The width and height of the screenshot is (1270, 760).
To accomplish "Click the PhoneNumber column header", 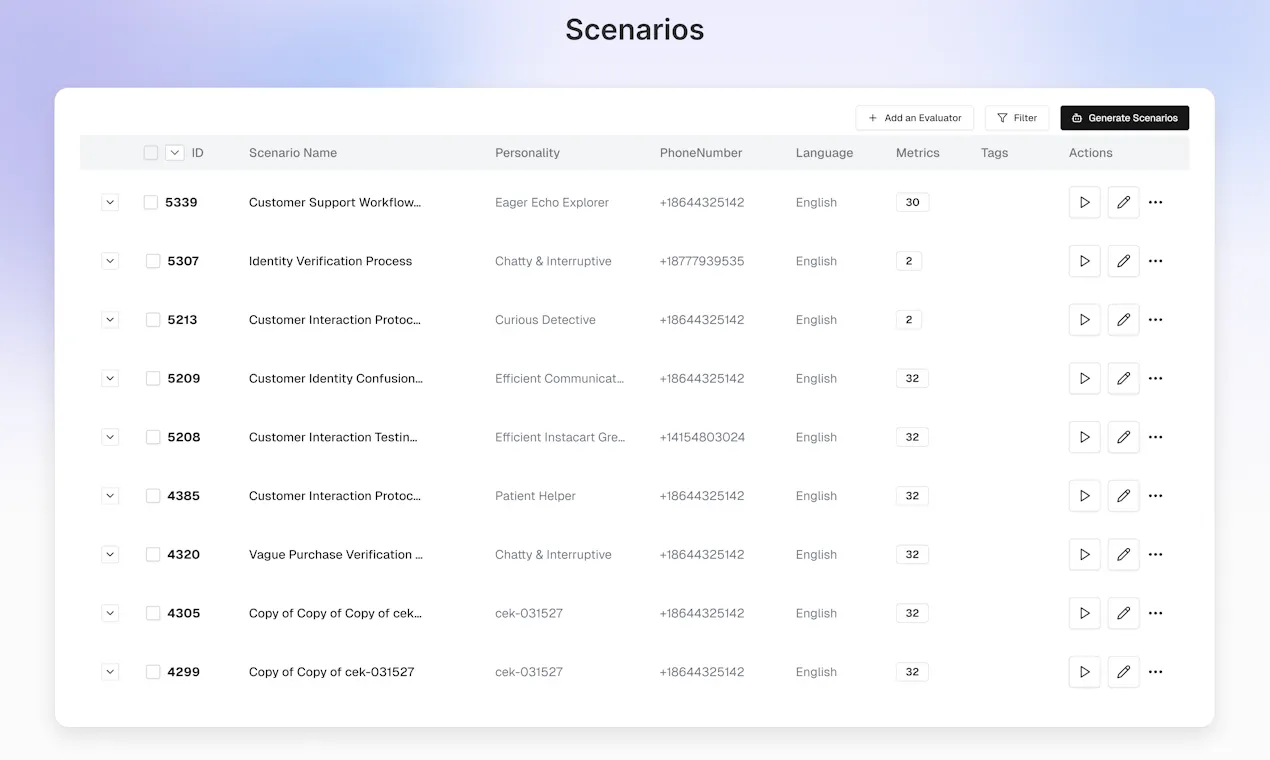I will coord(701,153).
